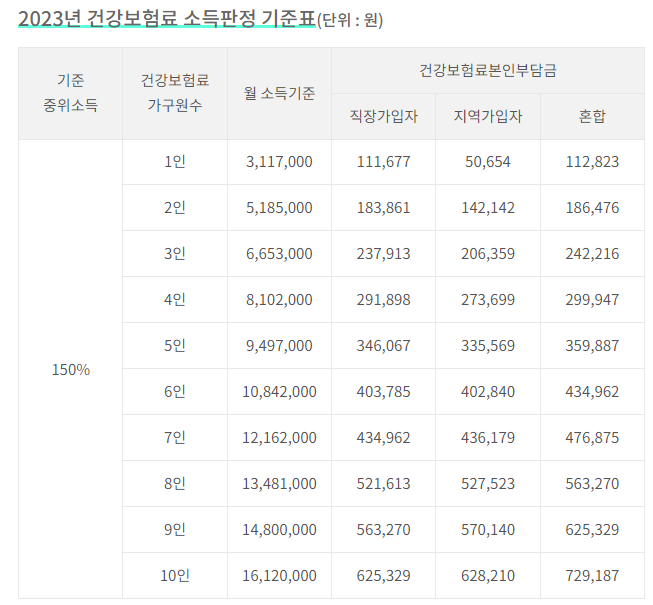Select the 402,840 cell
The width and height of the screenshot is (653, 605).
click(488, 391)
